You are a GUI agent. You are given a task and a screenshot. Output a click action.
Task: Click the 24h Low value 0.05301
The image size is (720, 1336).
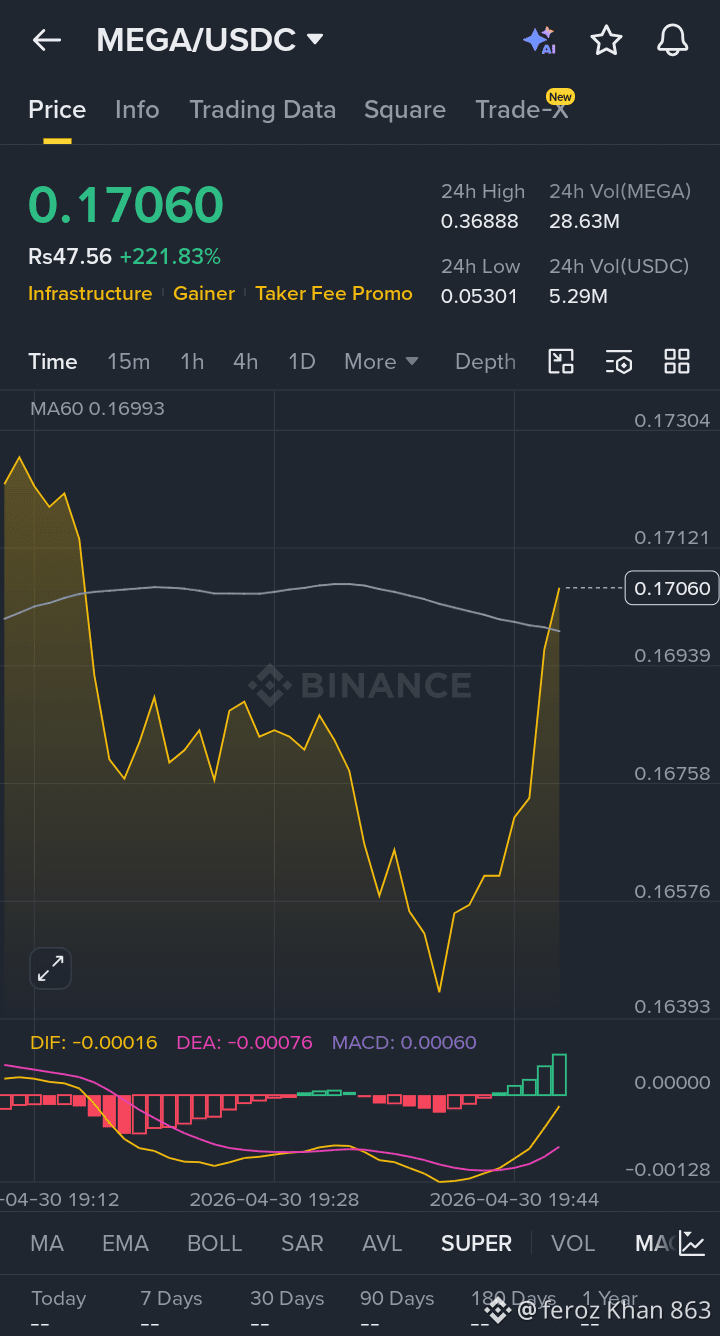click(478, 296)
